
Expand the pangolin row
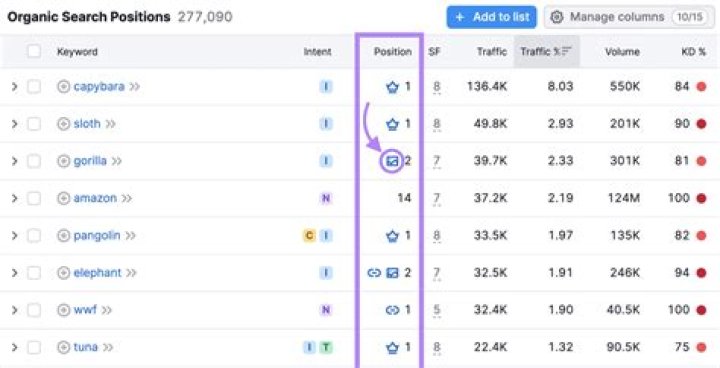click(x=14, y=236)
